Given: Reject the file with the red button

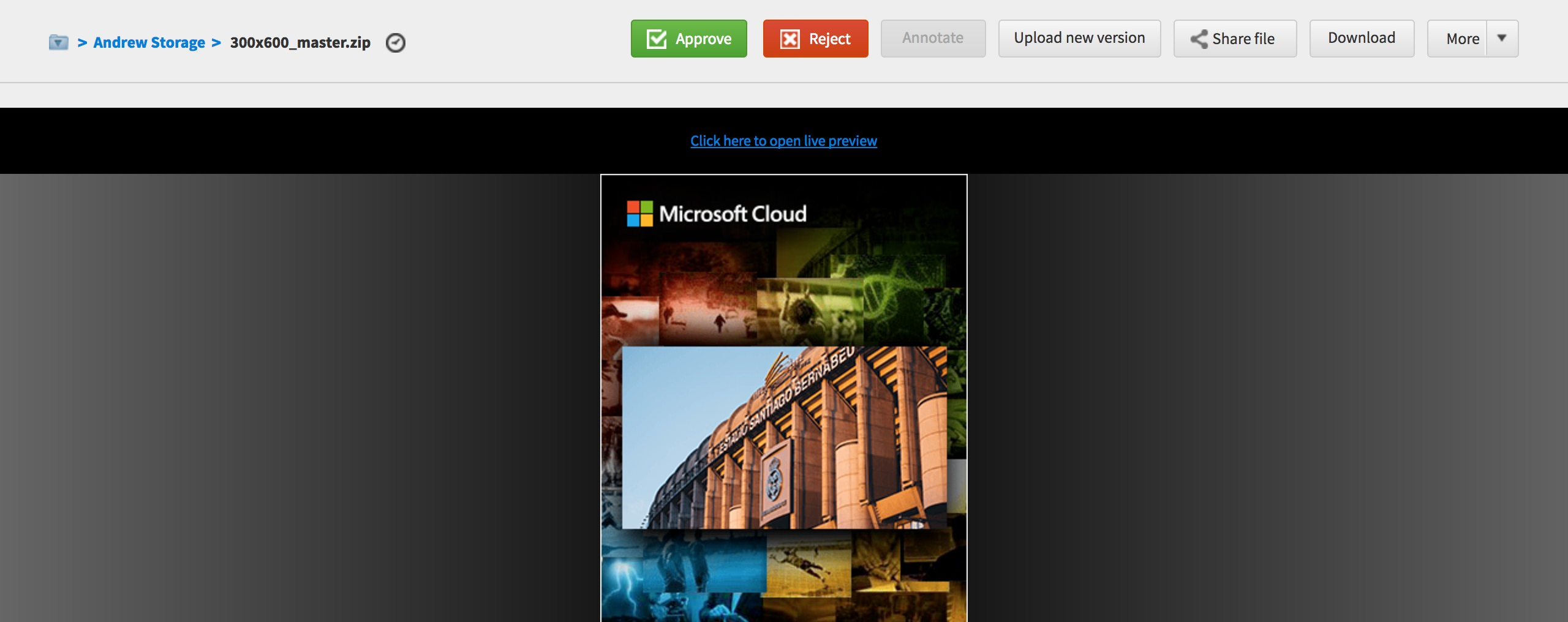Looking at the screenshot, I should coord(816,39).
